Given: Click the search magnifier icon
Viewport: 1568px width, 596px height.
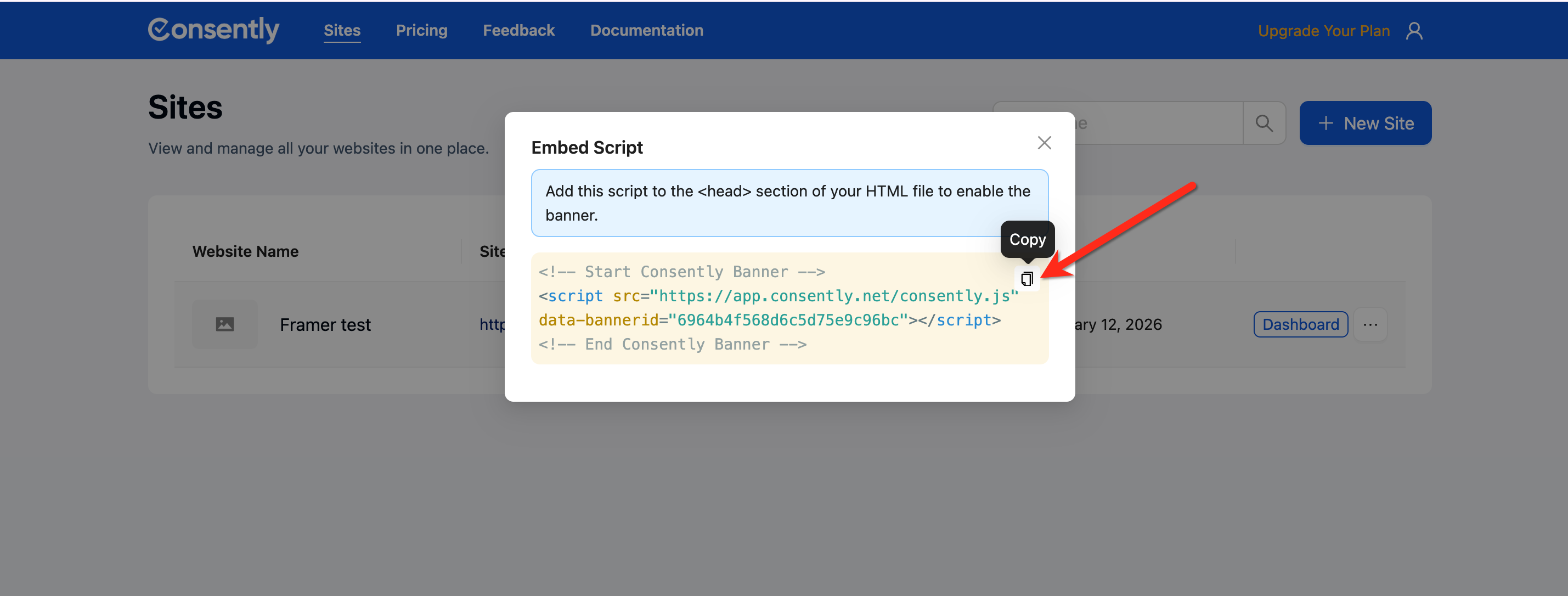Looking at the screenshot, I should coord(1264,123).
